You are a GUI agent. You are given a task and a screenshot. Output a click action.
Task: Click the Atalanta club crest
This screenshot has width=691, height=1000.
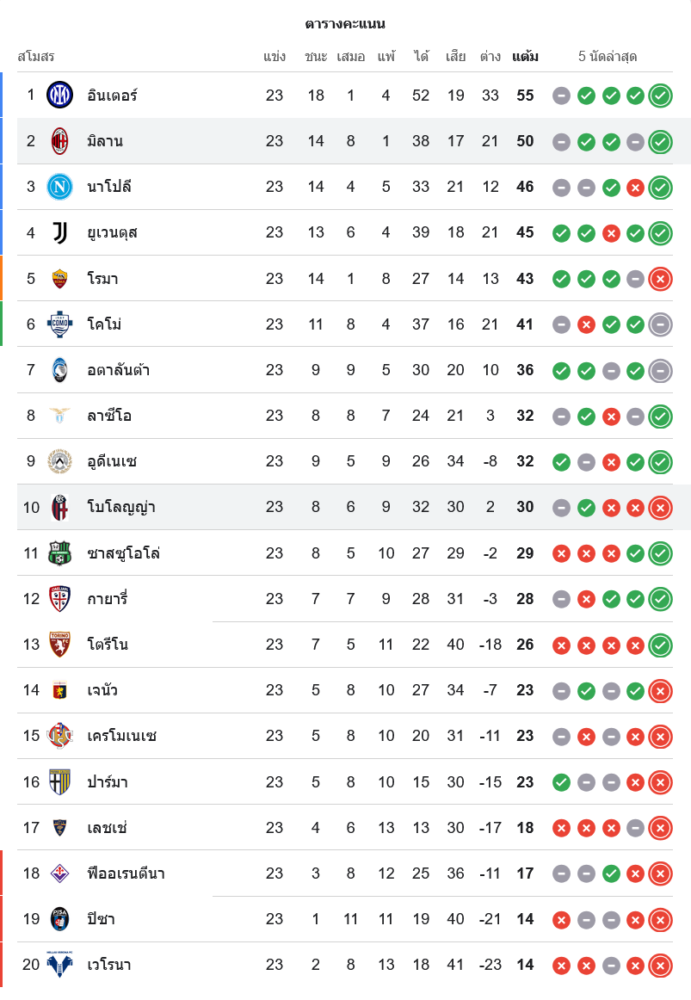[60, 370]
